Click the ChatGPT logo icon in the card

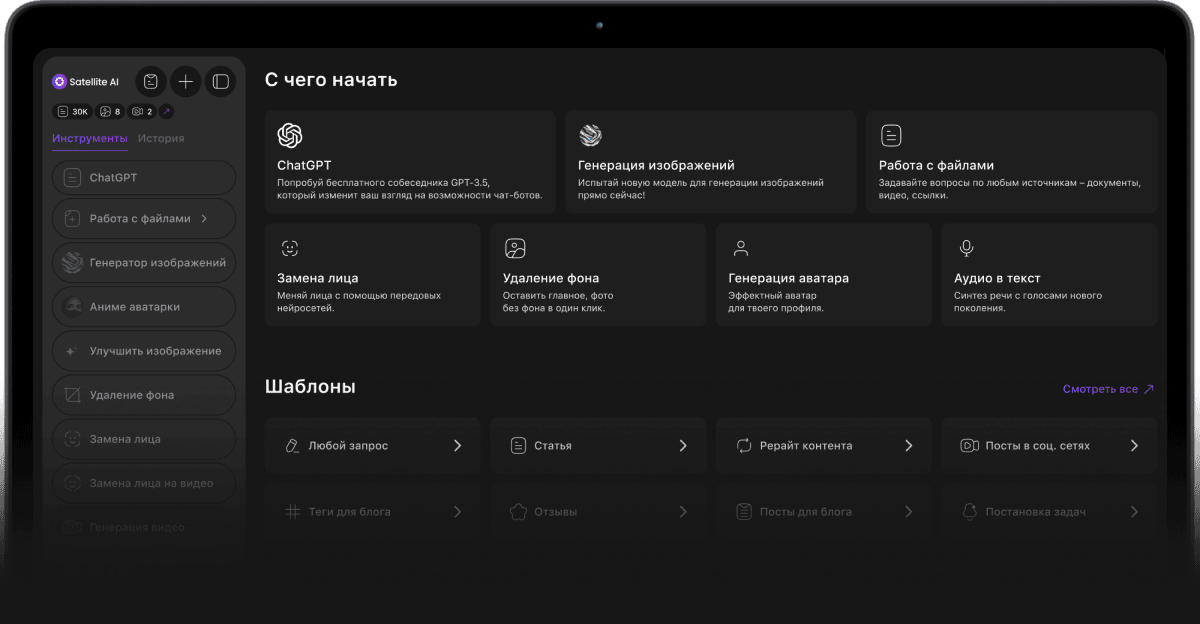tap(290, 136)
